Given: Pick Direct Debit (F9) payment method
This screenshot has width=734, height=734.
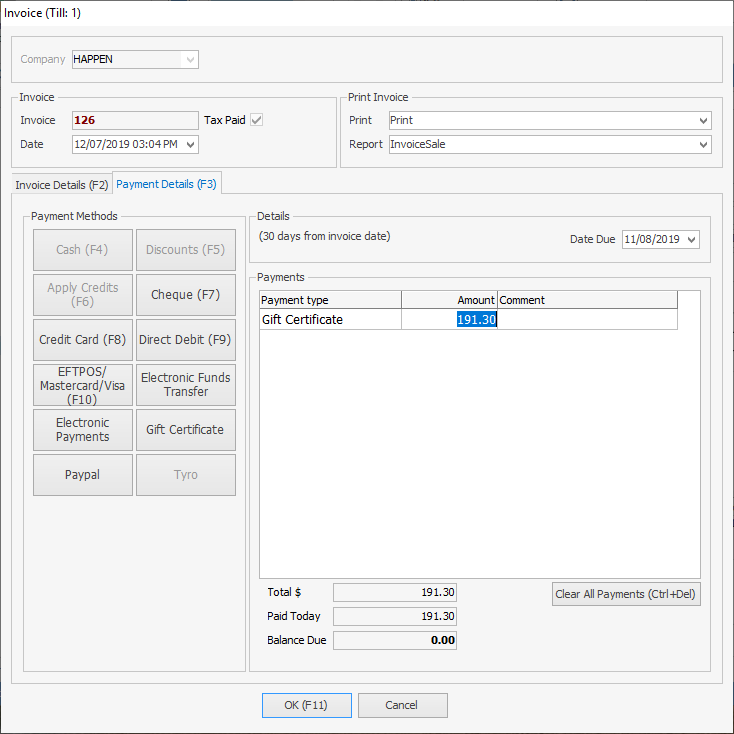Looking at the screenshot, I should (x=185, y=340).
